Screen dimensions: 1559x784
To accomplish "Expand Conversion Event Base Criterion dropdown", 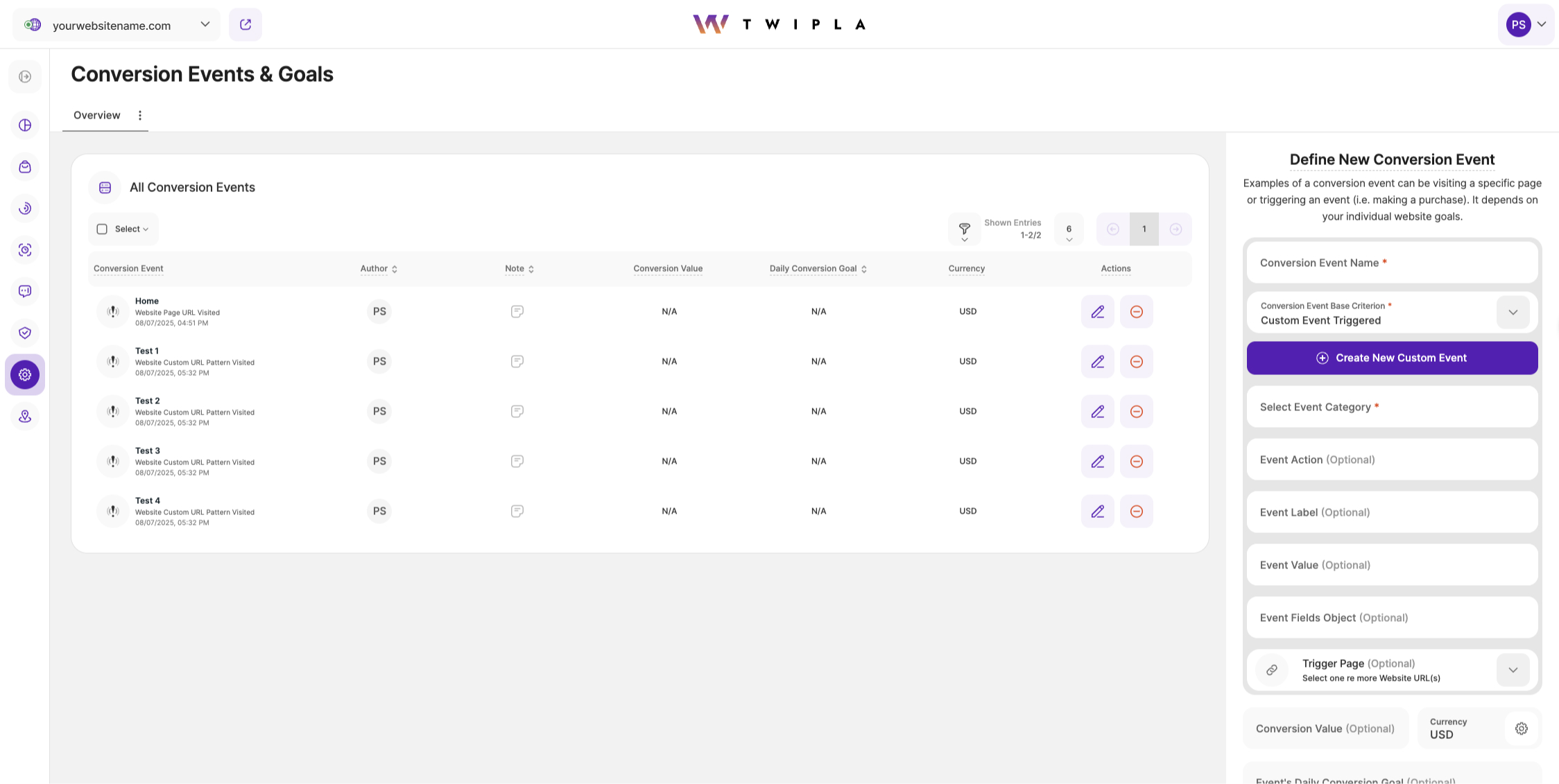I will (x=1513, y=313).
